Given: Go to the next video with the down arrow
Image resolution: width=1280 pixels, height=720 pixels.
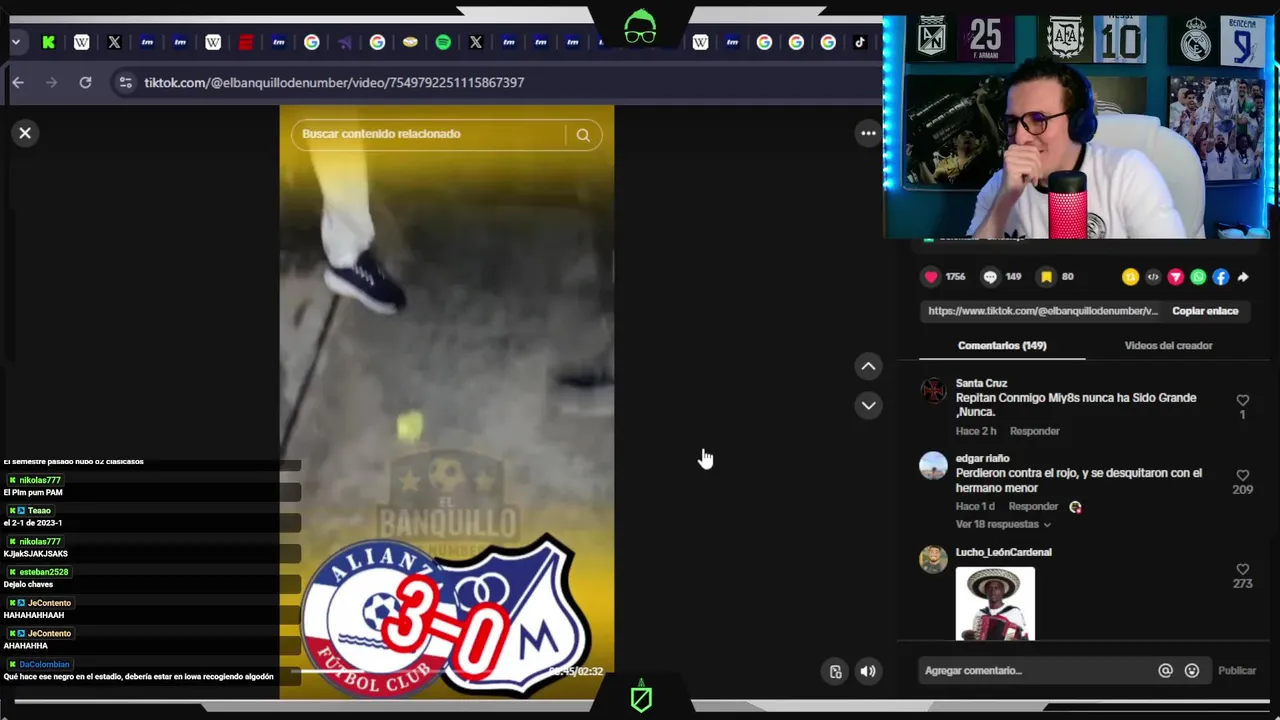Looking at the screenshot, I should (x=868, y=405).
